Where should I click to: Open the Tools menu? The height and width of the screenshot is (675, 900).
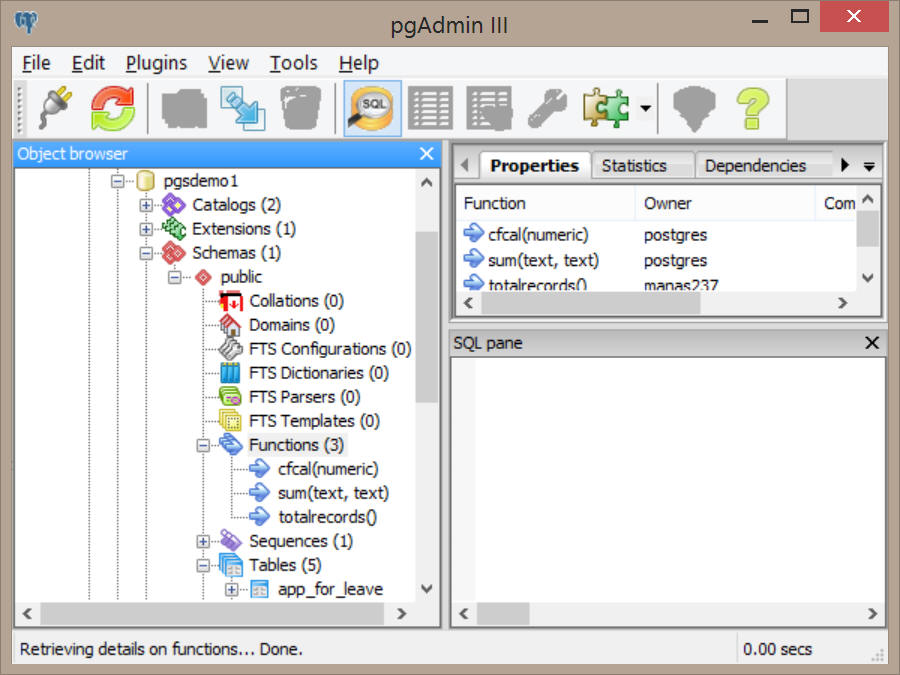293,63
